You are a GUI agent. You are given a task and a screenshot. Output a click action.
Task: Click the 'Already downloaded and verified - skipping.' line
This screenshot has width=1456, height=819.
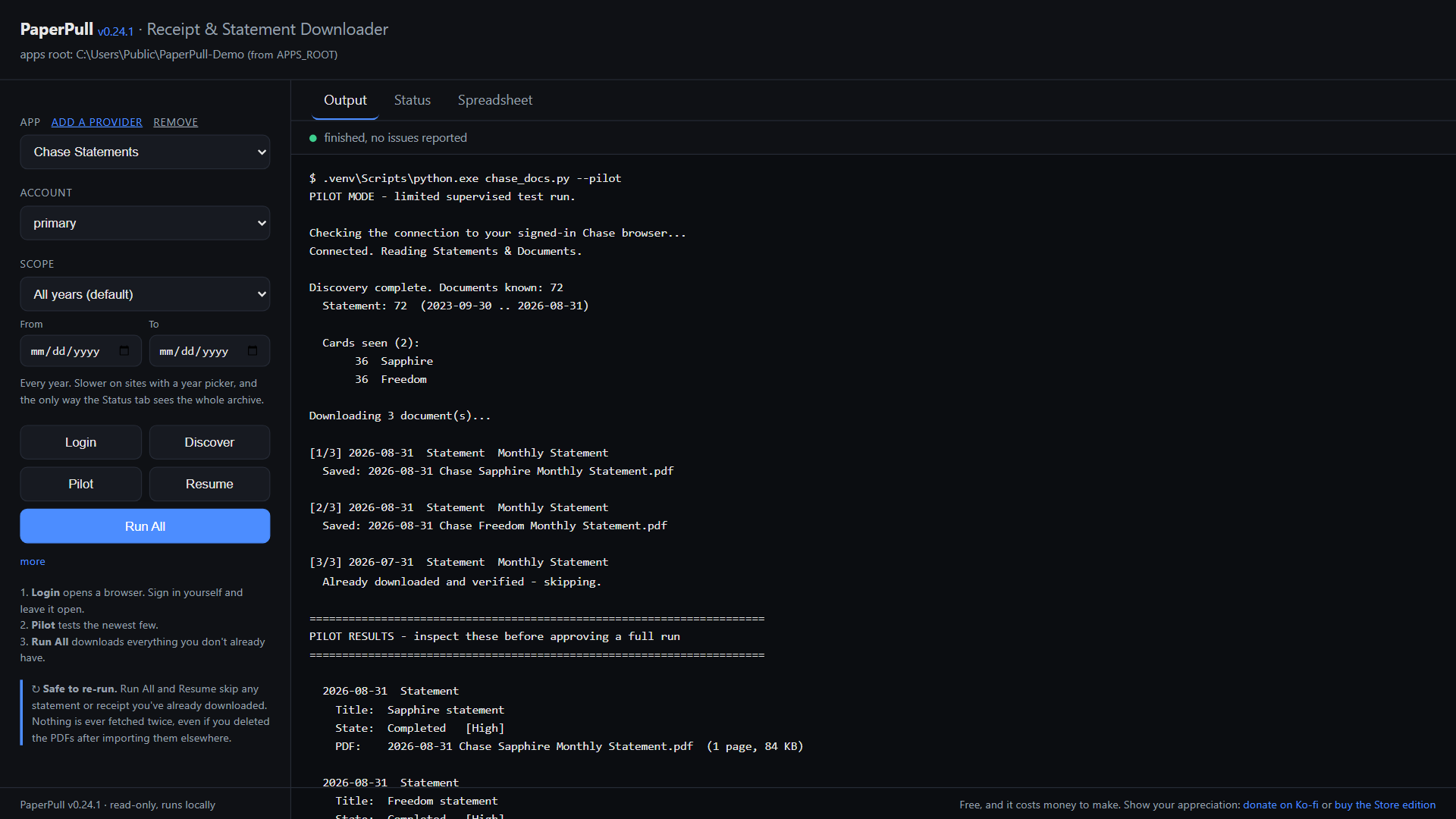[461, 582]
